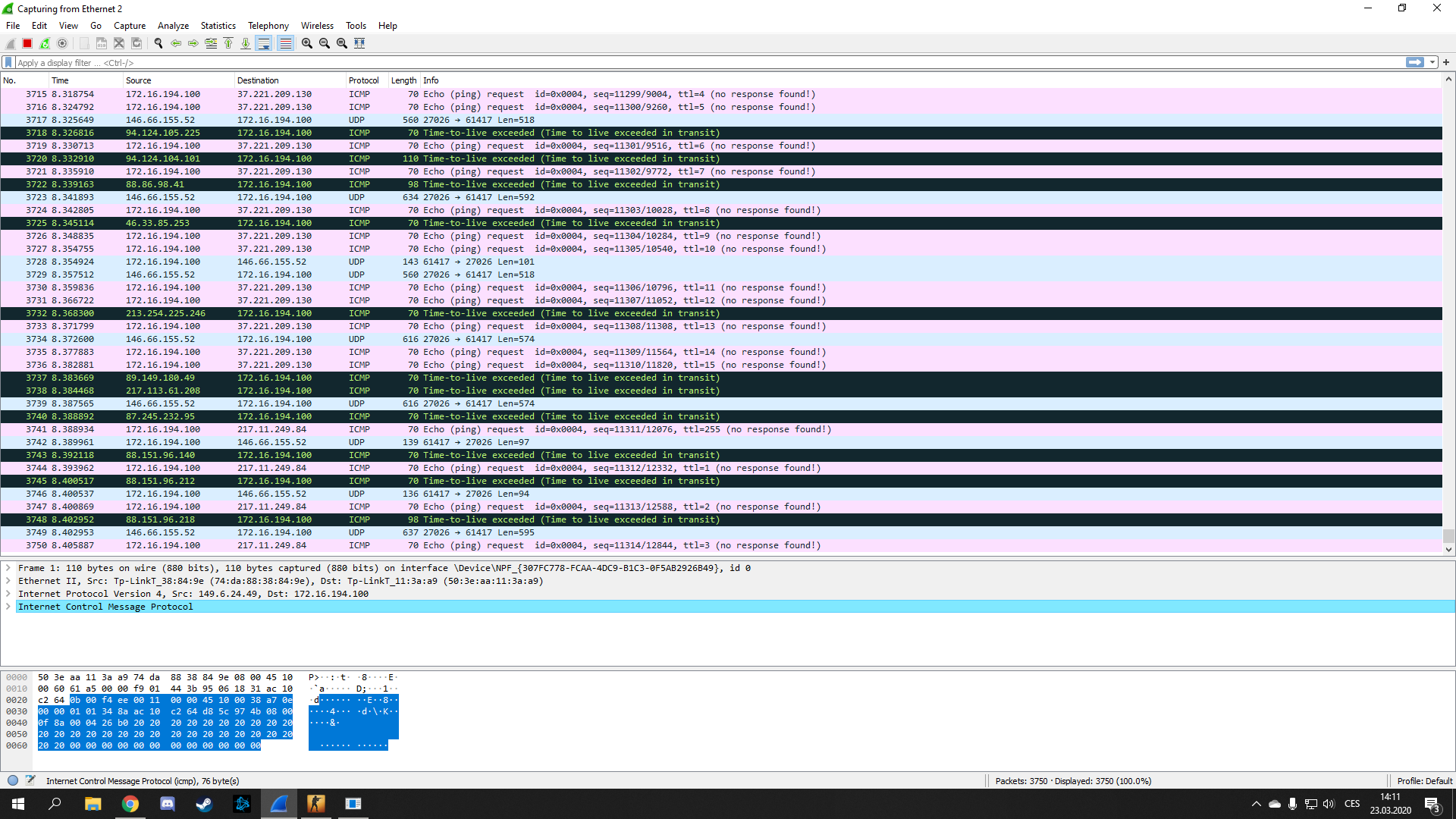Screen dimensions: 1456x819
Task: Expand Internet Control Message Protocol section
Action: (8, 607)
